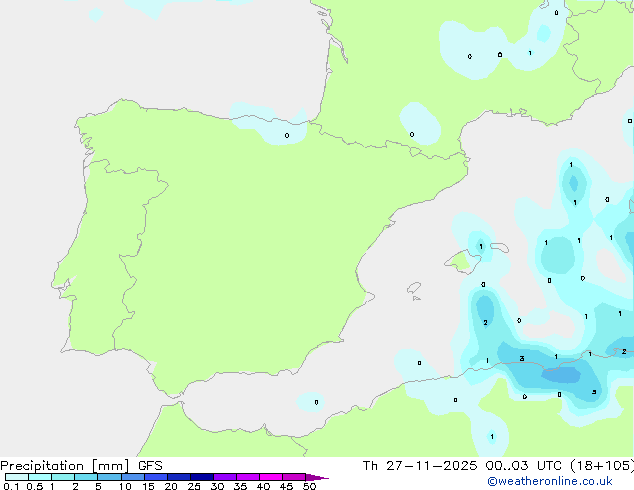Click the 0.5–1 mm legend swatch

pos(40,477)
